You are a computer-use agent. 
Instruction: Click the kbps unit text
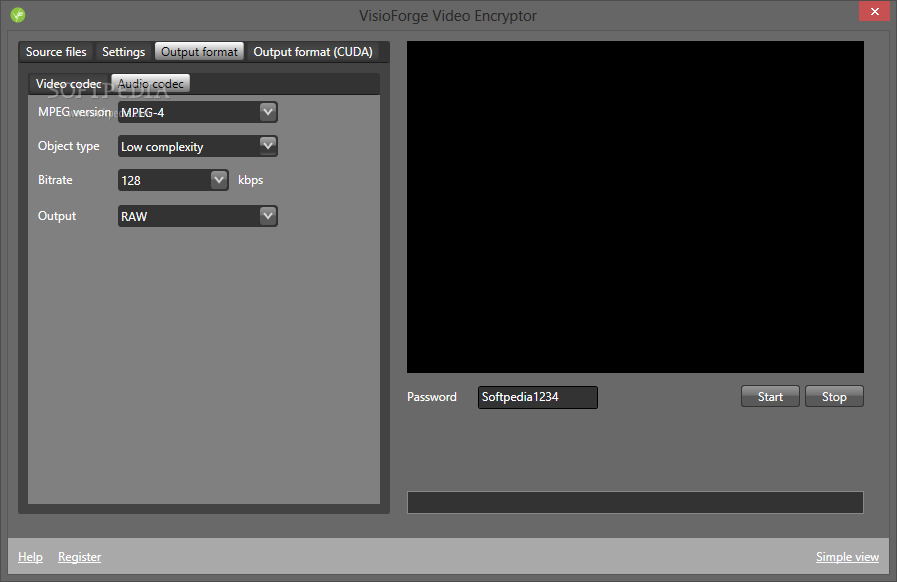(251, 180)
